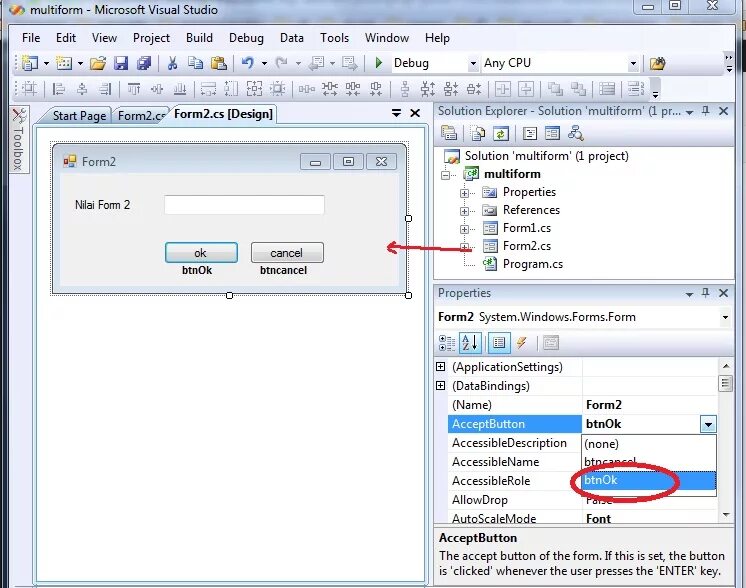Open the Toolbox side panel

[x=19, y=140]
